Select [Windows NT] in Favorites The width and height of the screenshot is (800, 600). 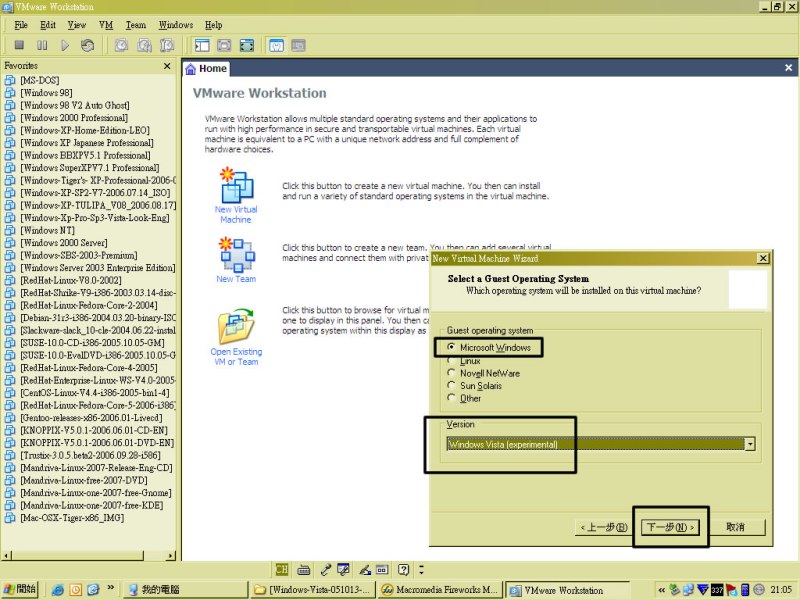coord(47,231)
